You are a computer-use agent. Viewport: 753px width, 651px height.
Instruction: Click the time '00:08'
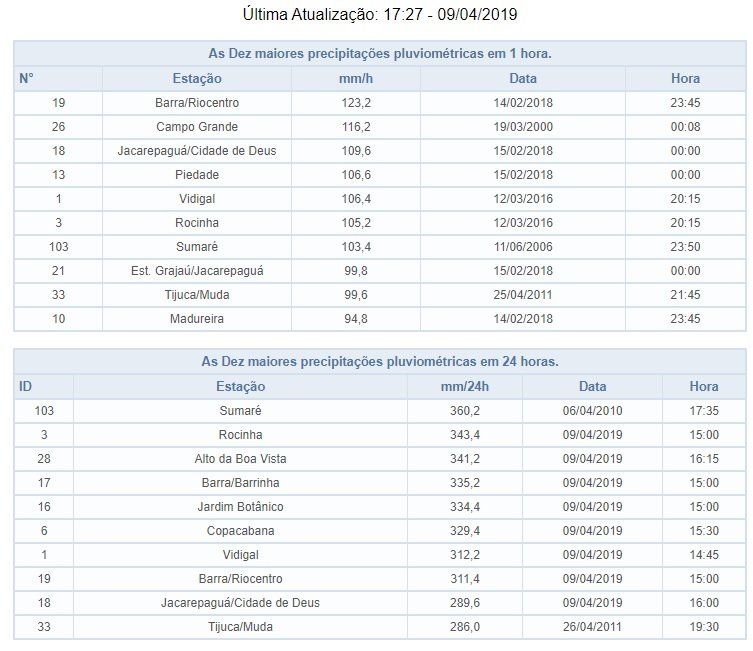pyautogui.click(x=685, y=127)
